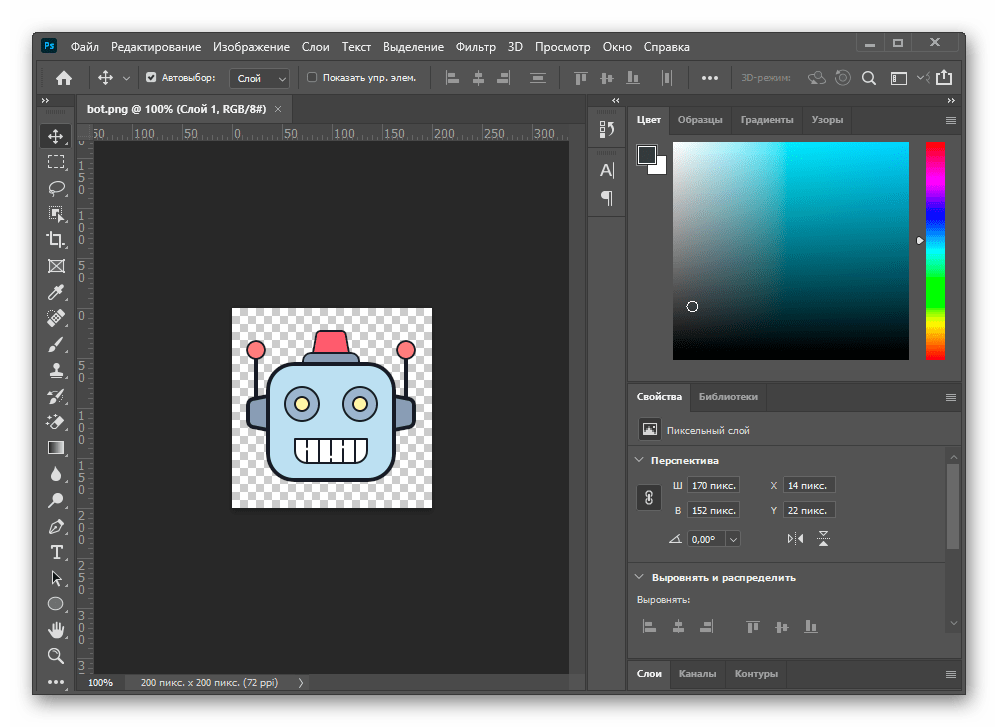Toggle the width-height link constraint

(649, 497)
